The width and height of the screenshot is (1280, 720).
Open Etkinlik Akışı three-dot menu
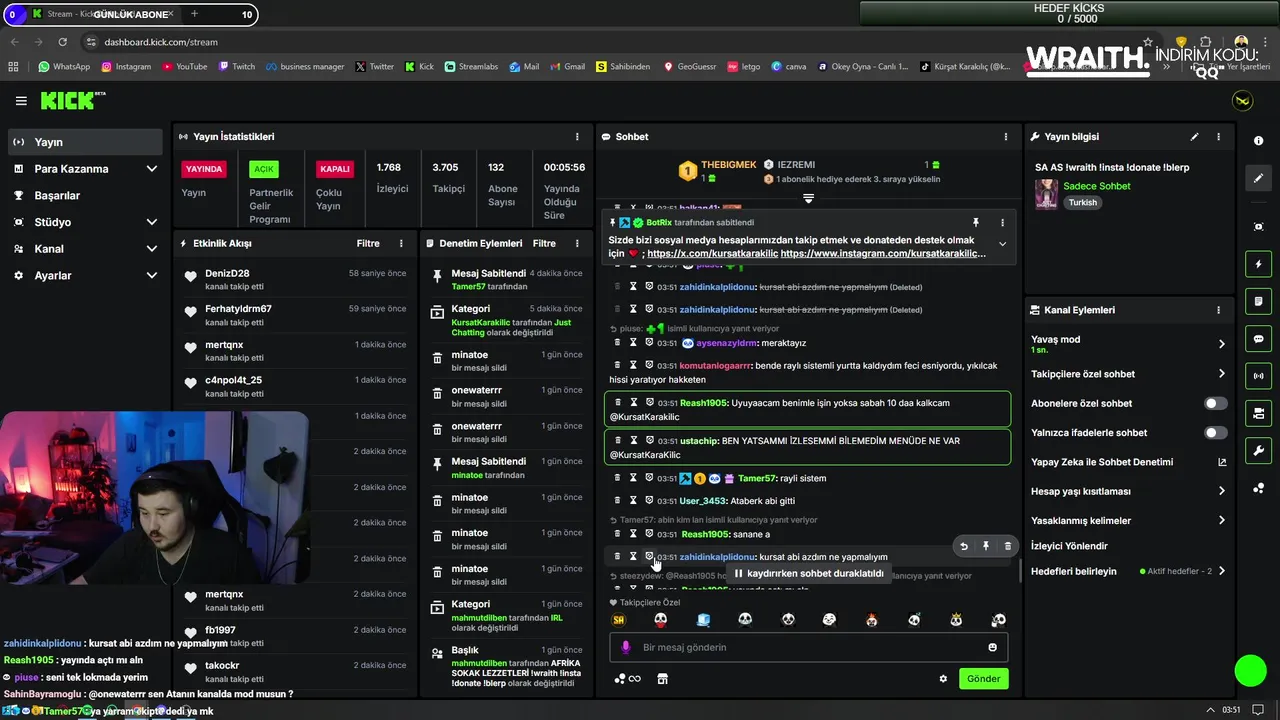[401, 244]
